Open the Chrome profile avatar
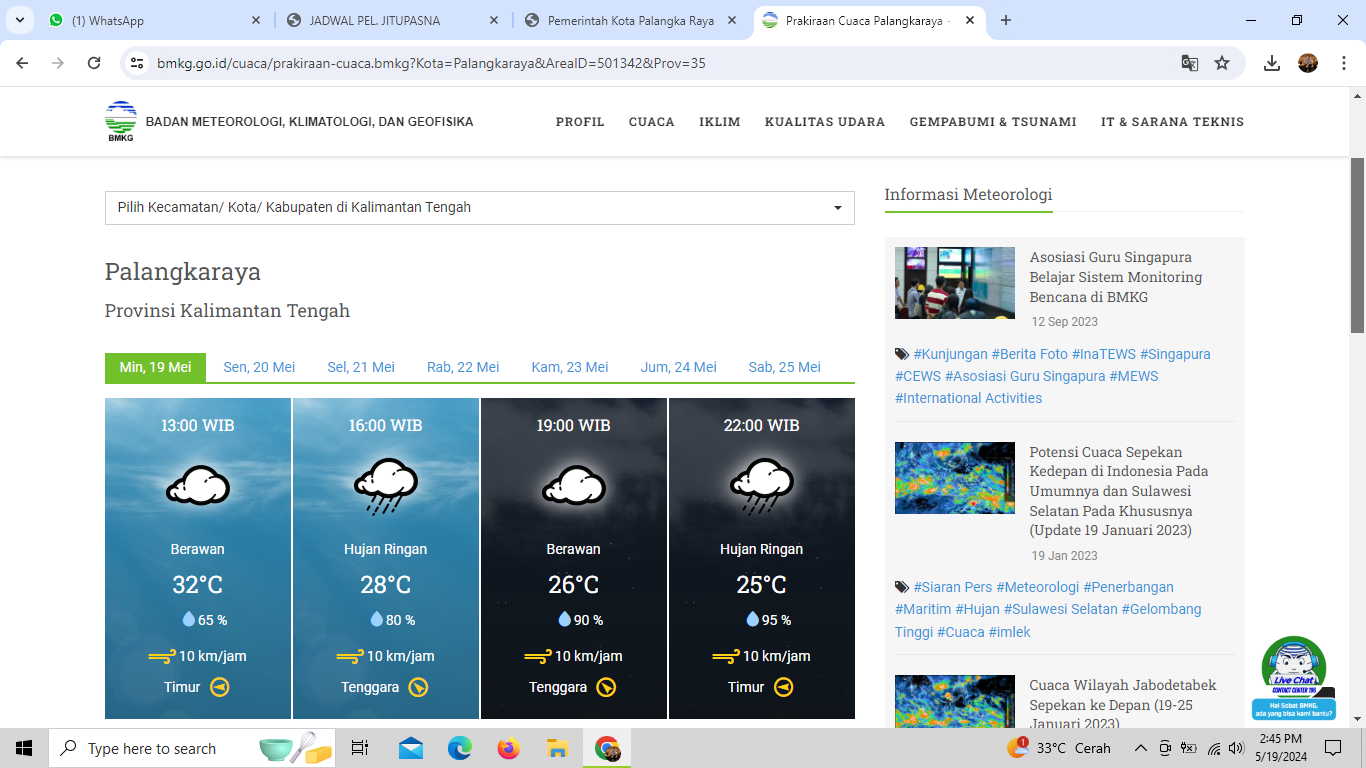Screen dimensions: 1366x768 (1308, 63)
